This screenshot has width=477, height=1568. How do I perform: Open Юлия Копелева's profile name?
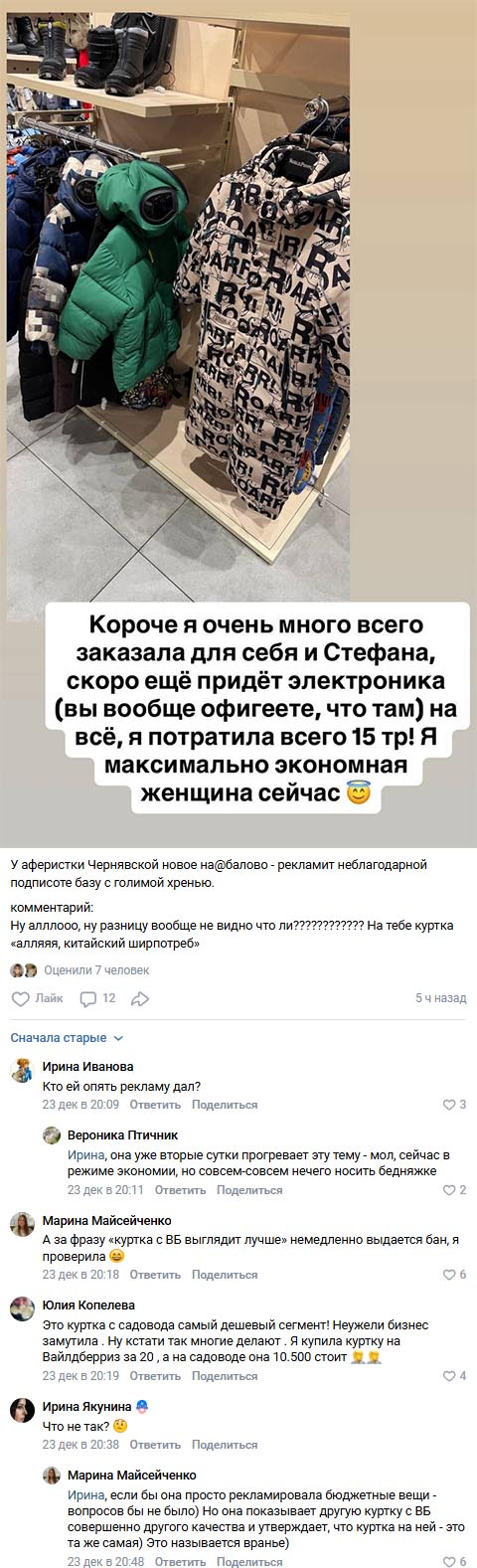point(88,1305)
